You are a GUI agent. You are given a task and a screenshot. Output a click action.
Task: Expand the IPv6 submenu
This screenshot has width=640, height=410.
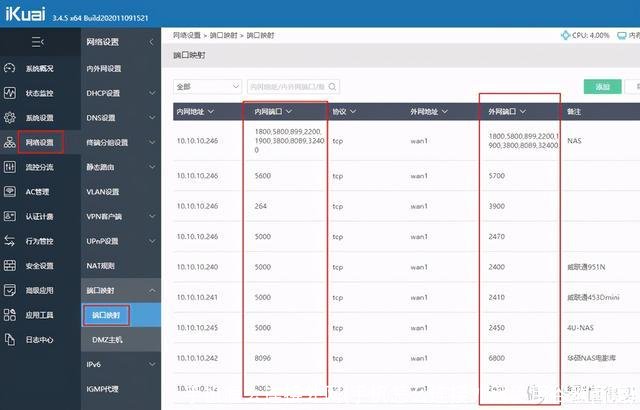(151, 364)
